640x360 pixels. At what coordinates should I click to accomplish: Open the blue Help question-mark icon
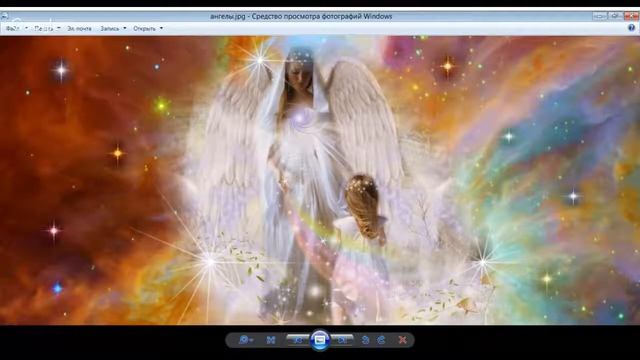[x=631, y=28]
